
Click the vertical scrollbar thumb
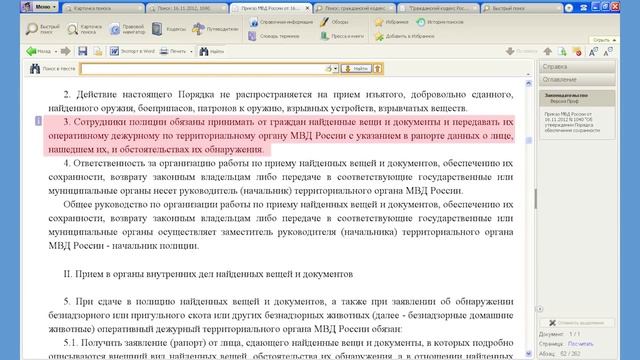(529, 140)
